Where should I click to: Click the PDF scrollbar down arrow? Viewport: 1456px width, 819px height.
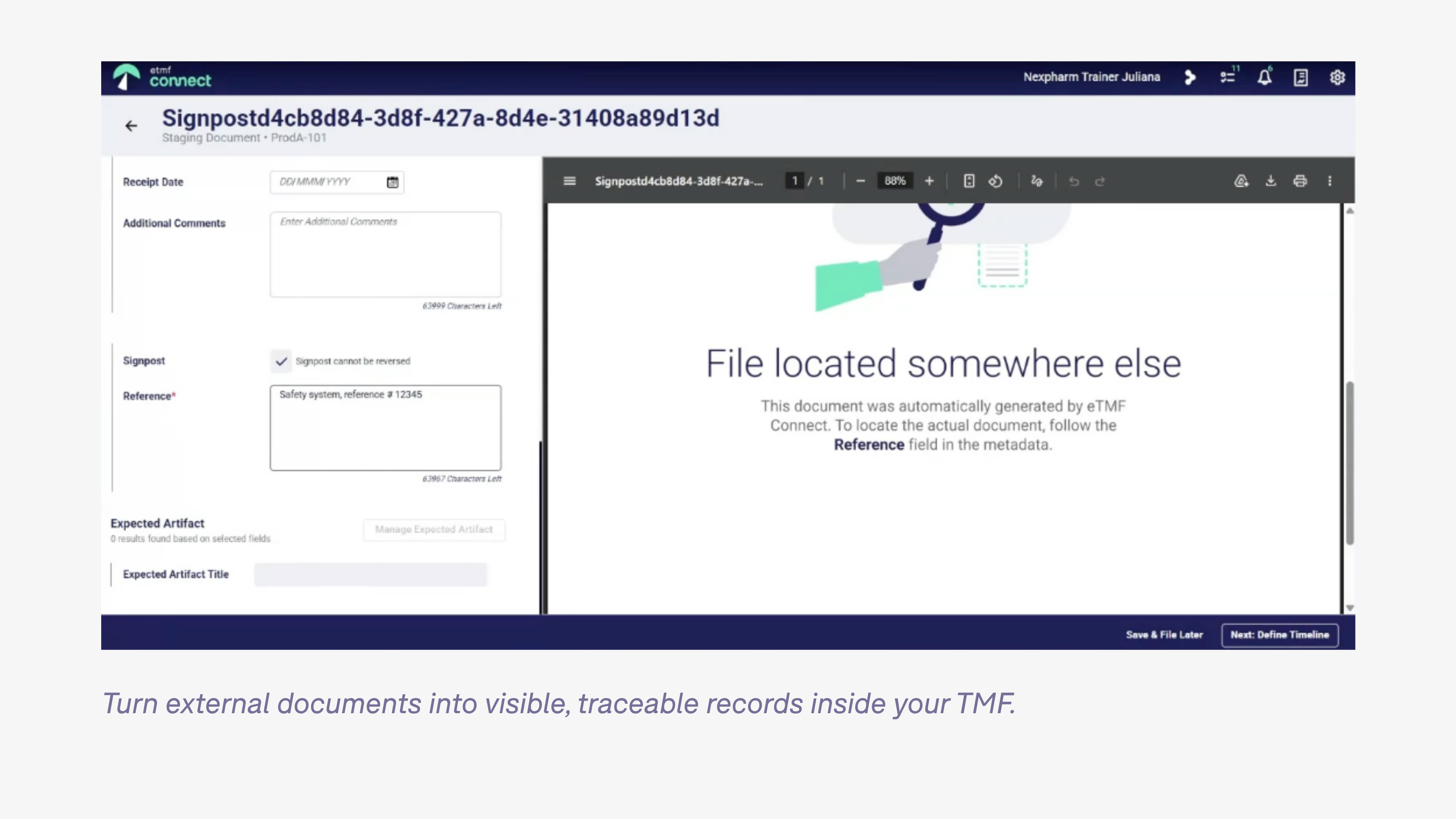point(1350,608)
